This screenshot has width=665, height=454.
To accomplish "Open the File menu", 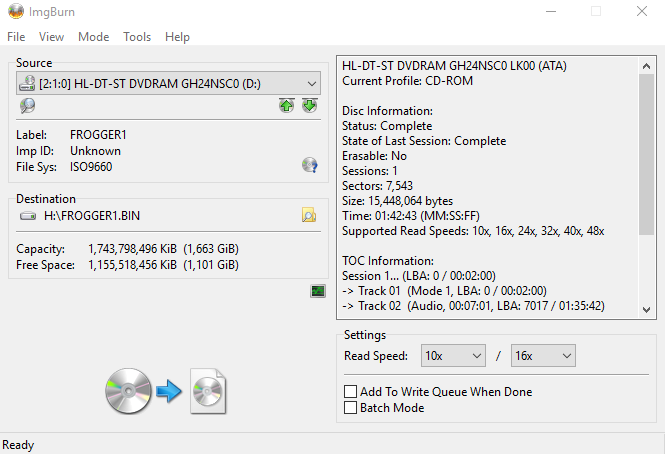I will click(16, 37).
